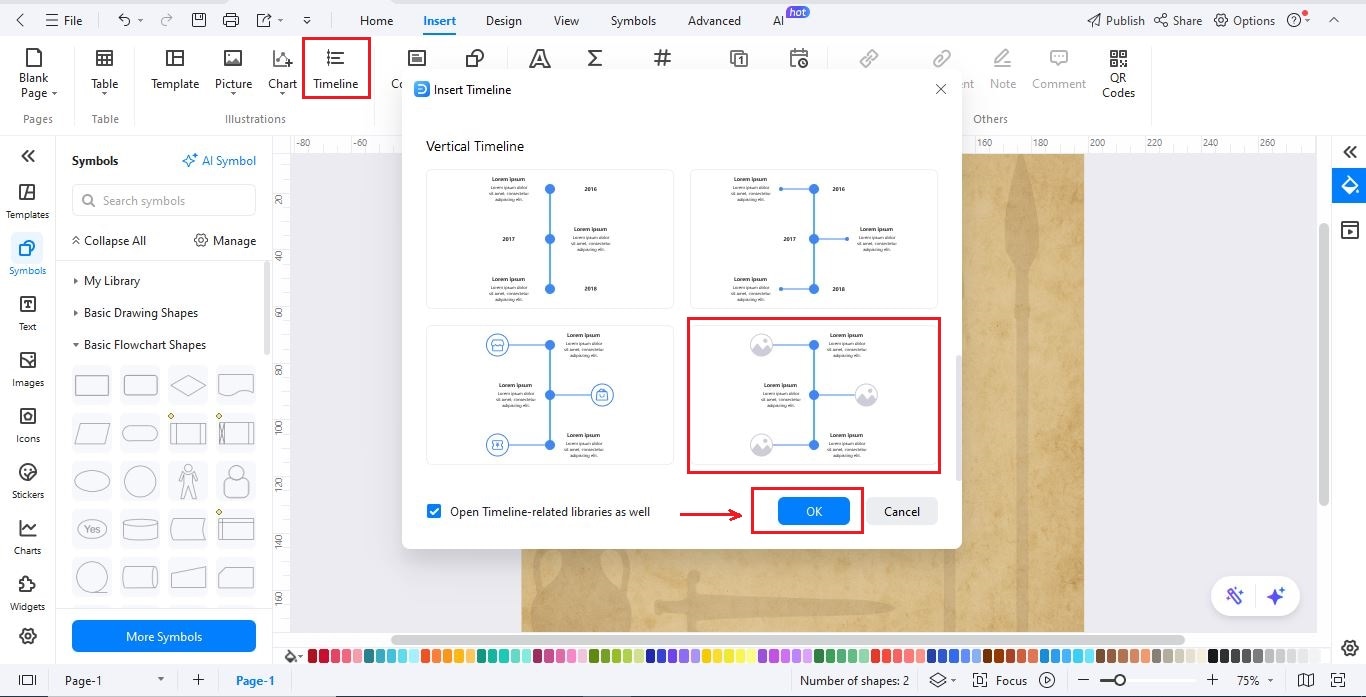
Task: Uncheck Open Timeline-related libraries as well
Action: 434,511
